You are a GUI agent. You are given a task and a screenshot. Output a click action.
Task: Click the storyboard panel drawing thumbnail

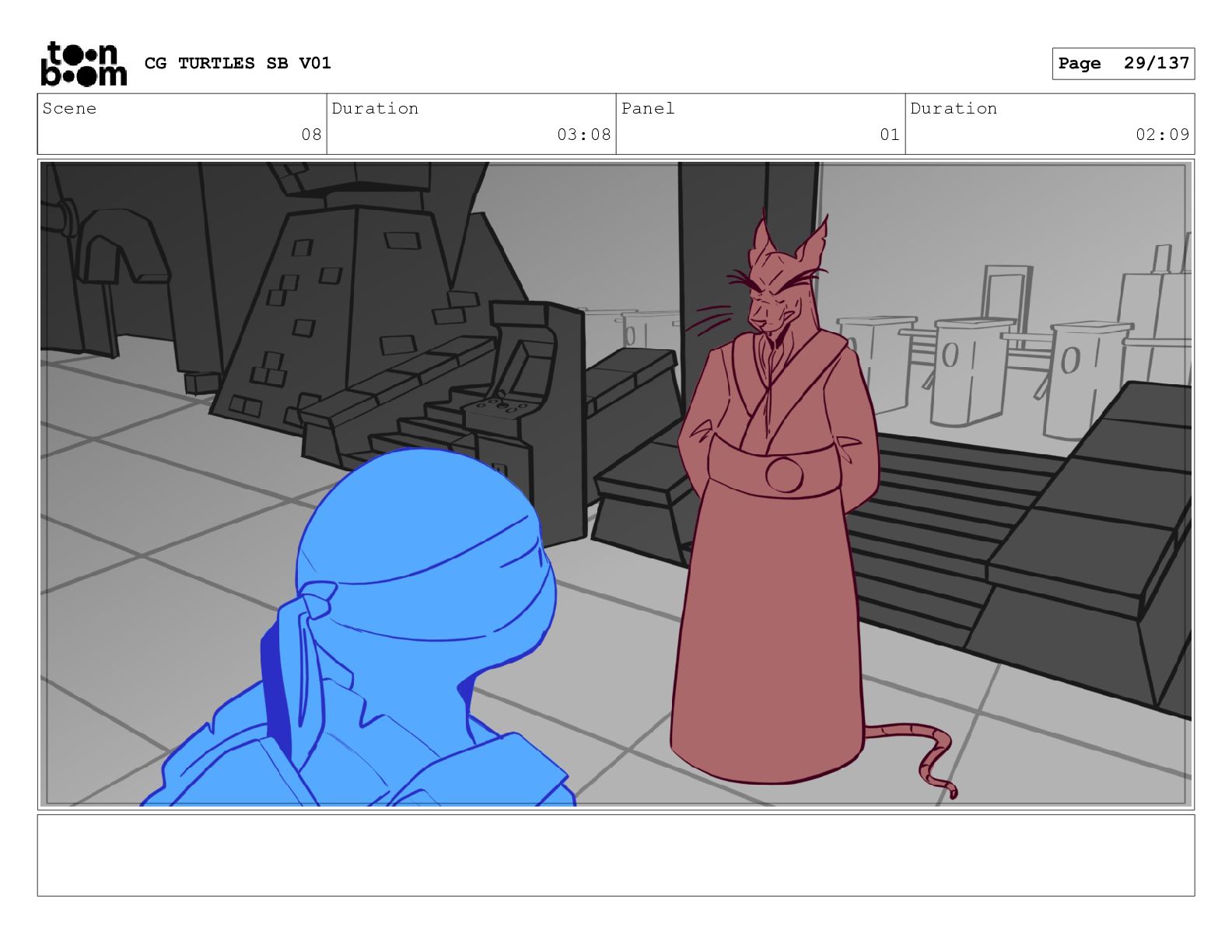616,484
